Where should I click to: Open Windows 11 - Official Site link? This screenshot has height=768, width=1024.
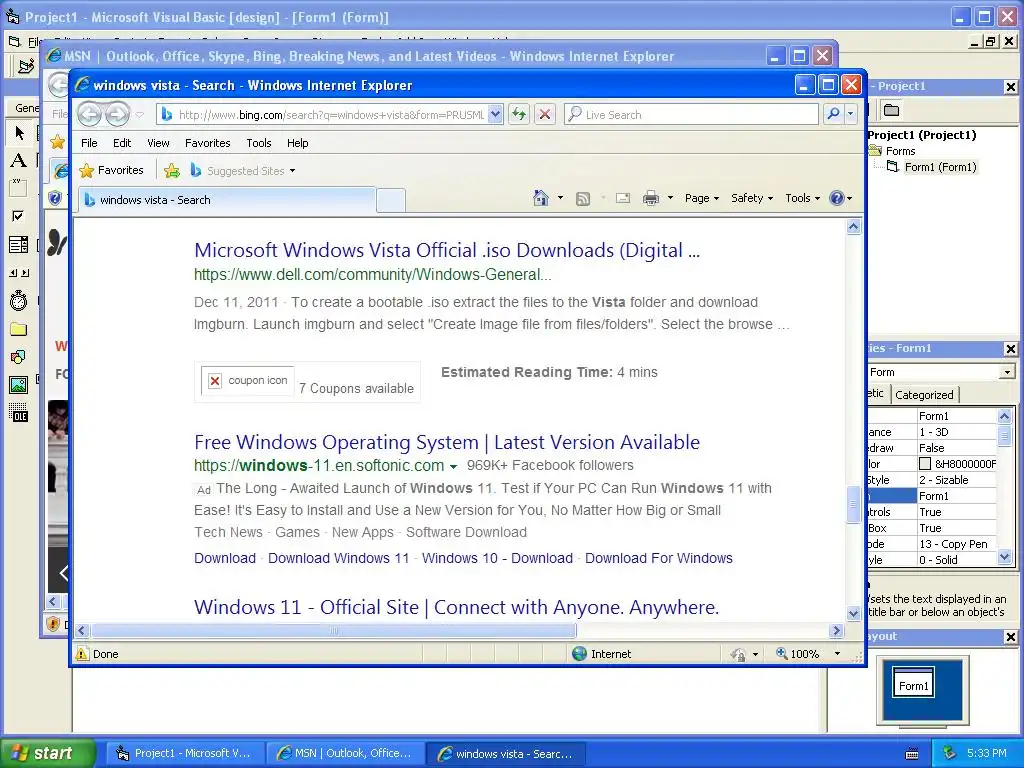pos(456,607)
